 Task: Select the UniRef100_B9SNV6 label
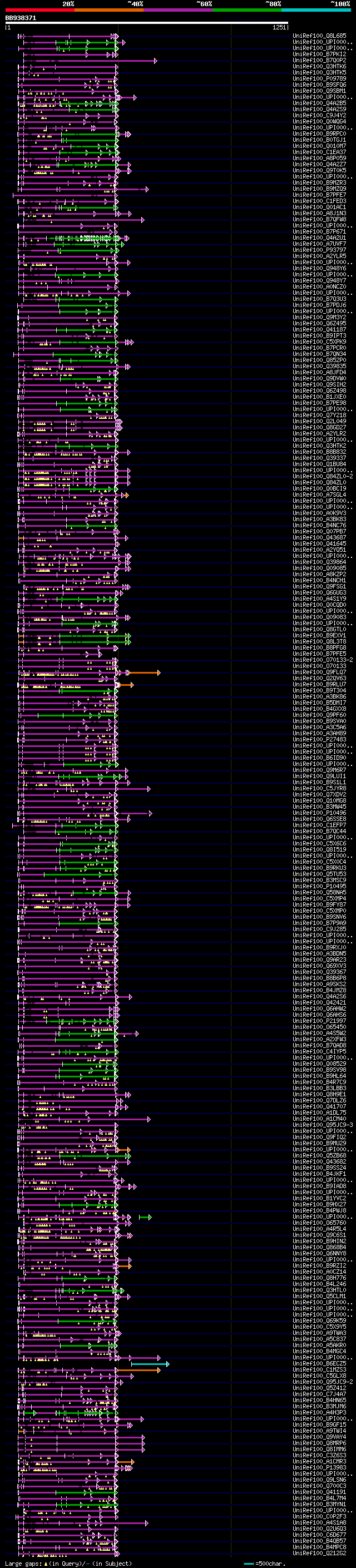tap(319, 917)
